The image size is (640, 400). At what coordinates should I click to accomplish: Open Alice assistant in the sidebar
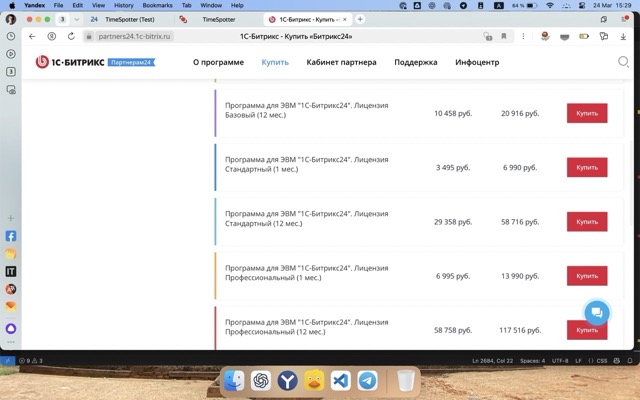tap(11, 327)
